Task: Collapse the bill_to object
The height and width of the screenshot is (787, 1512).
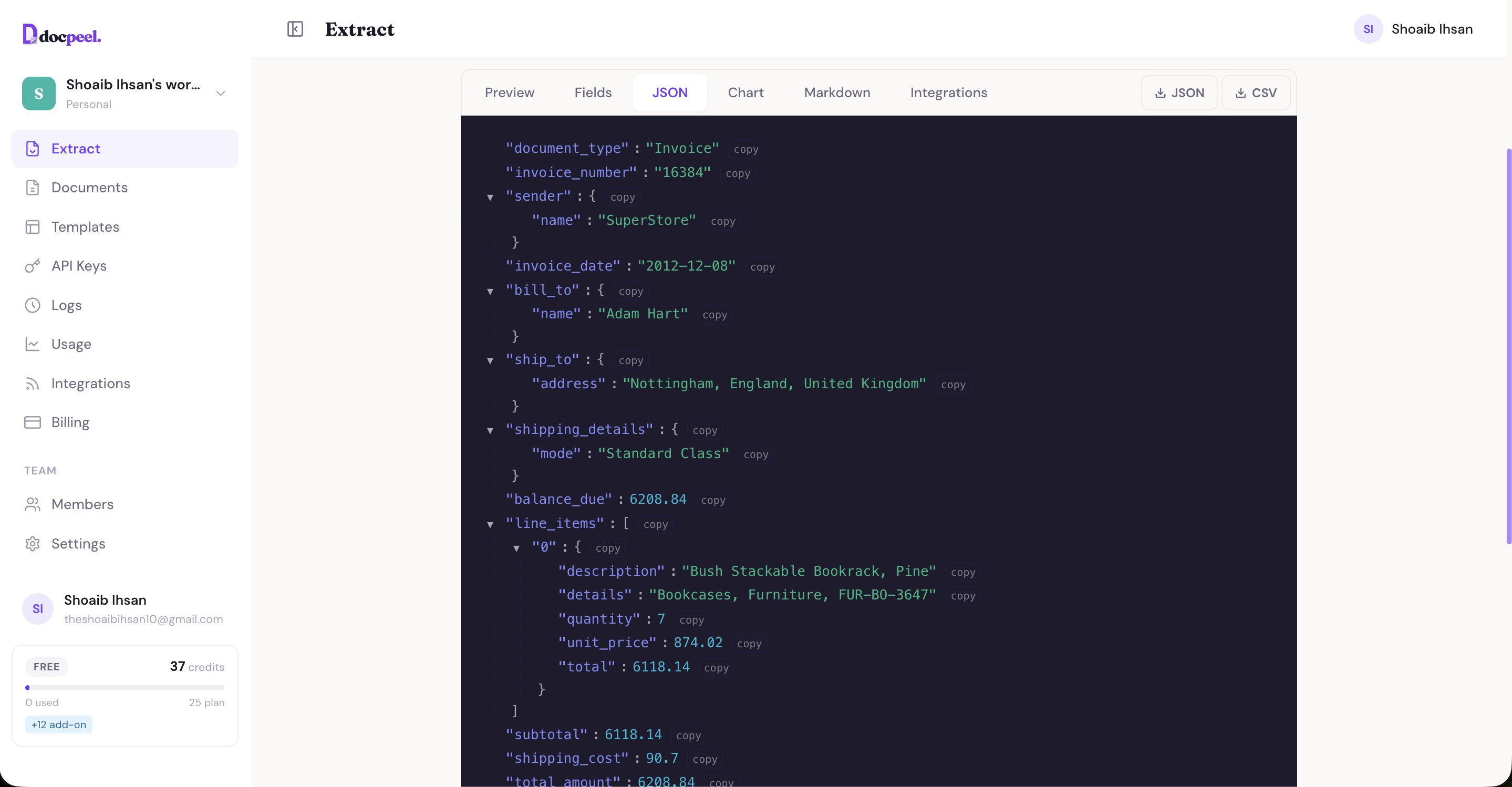Action: pos(490,291)
